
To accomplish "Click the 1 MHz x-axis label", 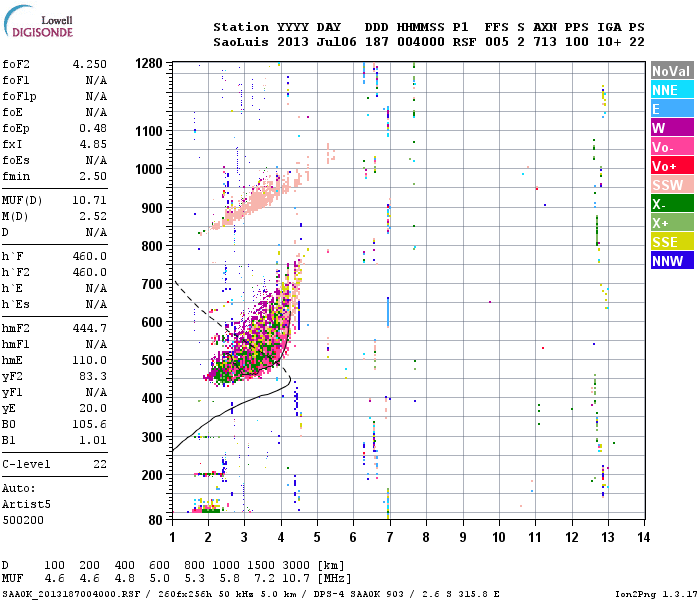I will click(172, 537).
